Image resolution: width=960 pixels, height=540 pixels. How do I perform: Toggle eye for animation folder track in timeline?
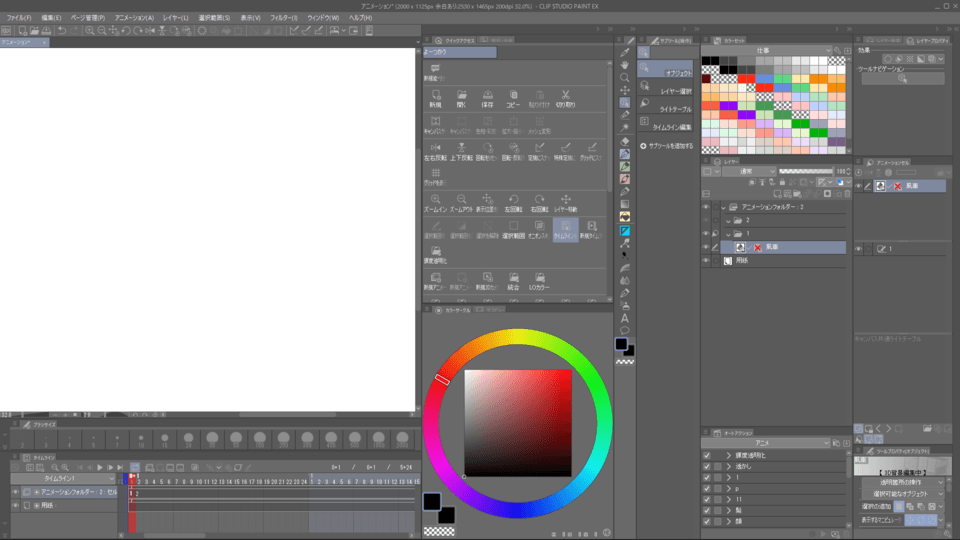pos(16,492)
